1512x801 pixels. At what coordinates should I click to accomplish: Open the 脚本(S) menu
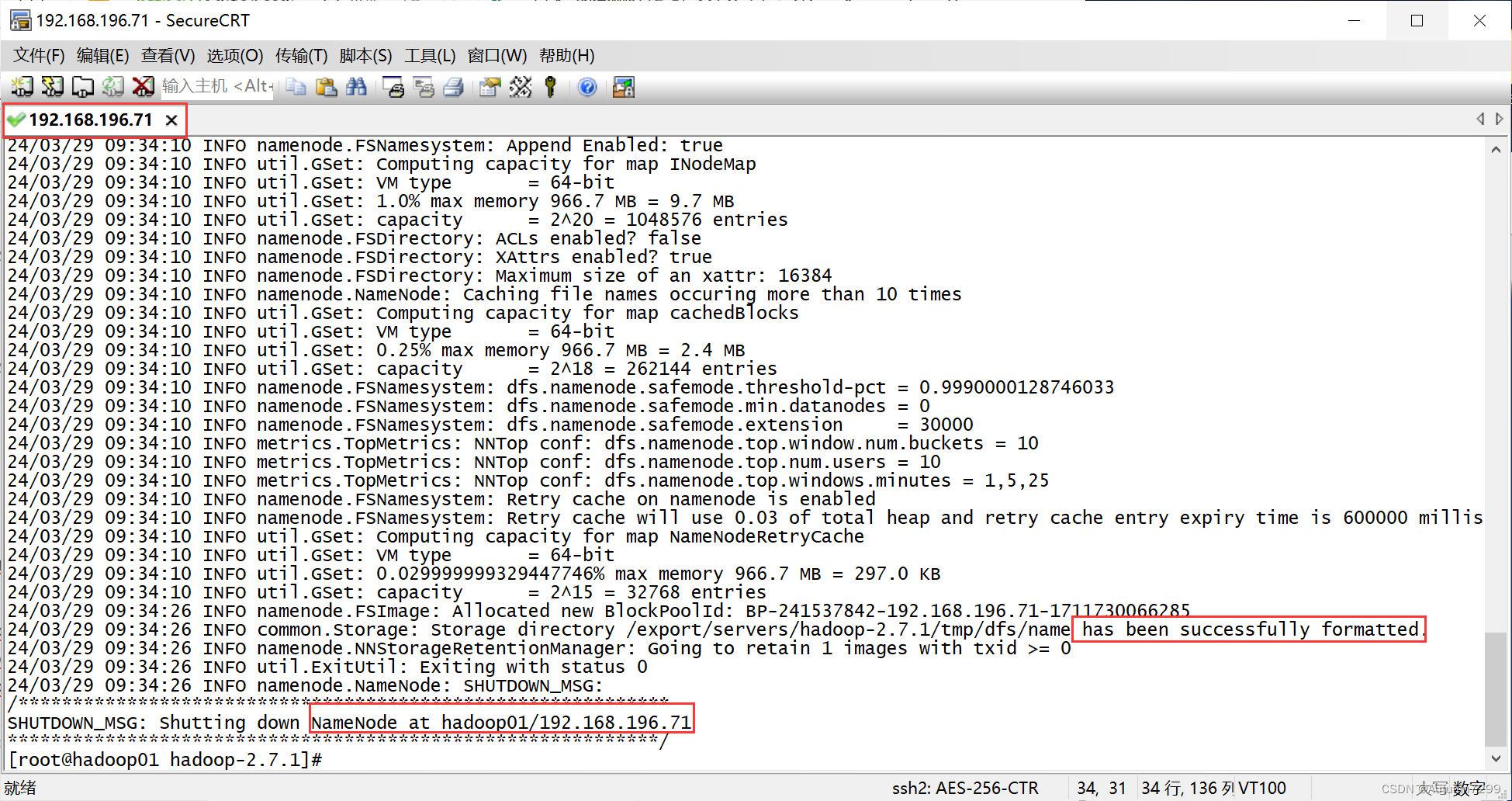pyautogui.click(x=365, y=56)
